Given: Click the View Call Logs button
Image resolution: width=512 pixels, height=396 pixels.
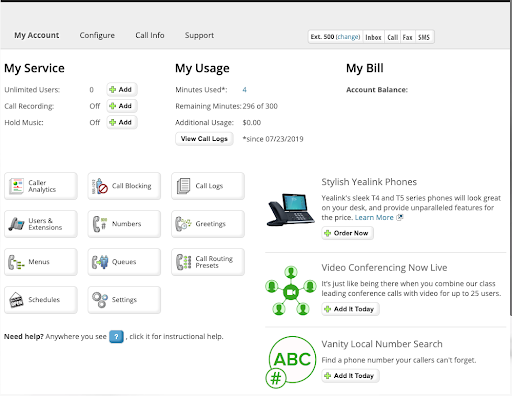Looking at the screenshot, I should click(x=204, y=139).
